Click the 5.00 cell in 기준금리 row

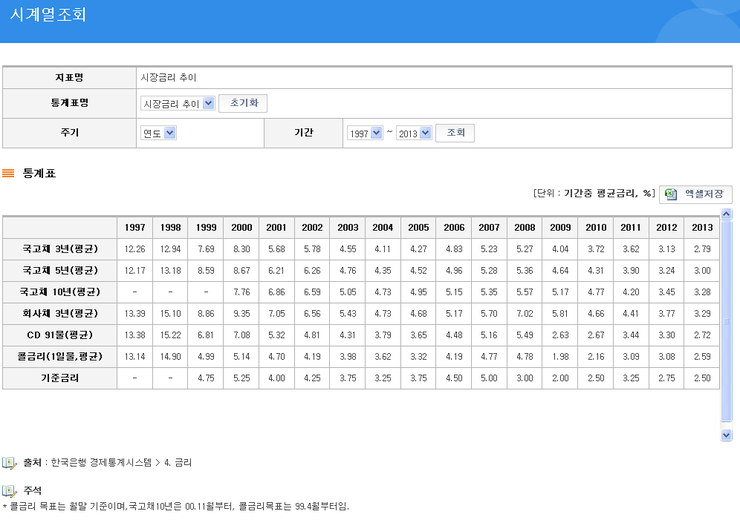click(489, 378)
